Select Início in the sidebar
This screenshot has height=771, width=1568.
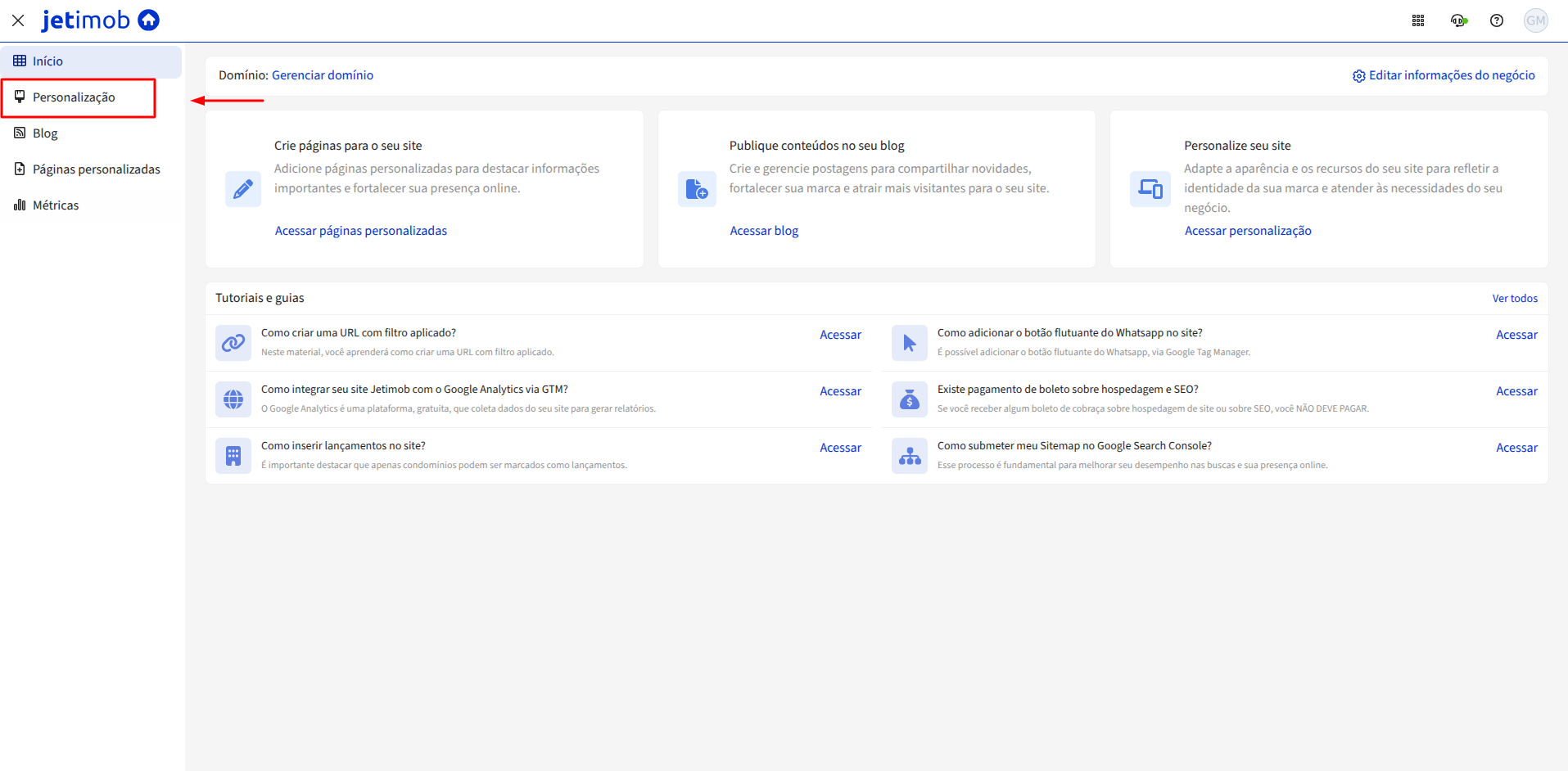91,61
